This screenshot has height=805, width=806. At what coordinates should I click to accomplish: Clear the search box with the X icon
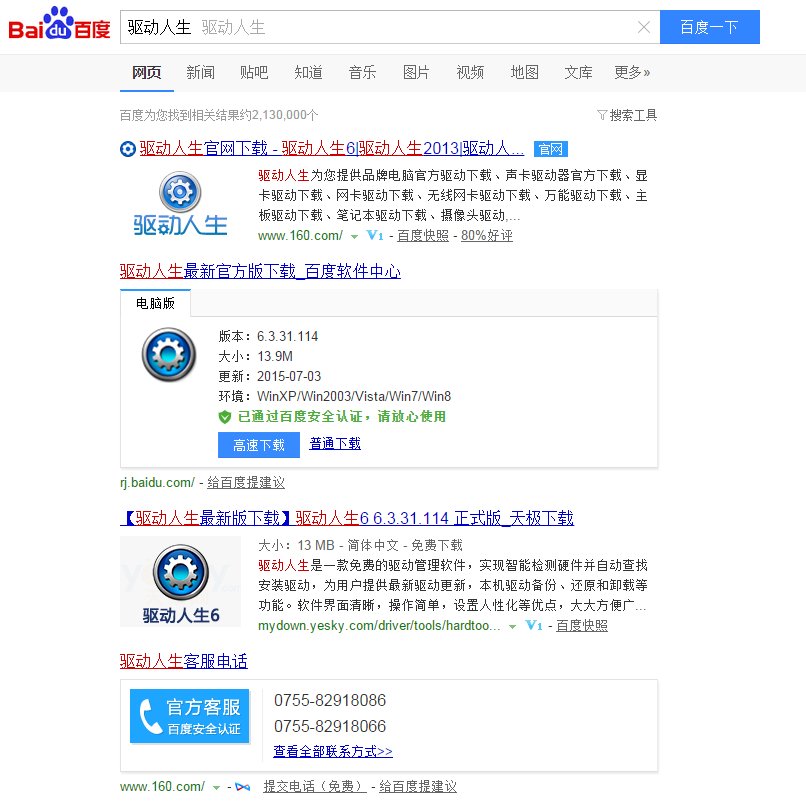pyautogui.click(x=645, y=27)
